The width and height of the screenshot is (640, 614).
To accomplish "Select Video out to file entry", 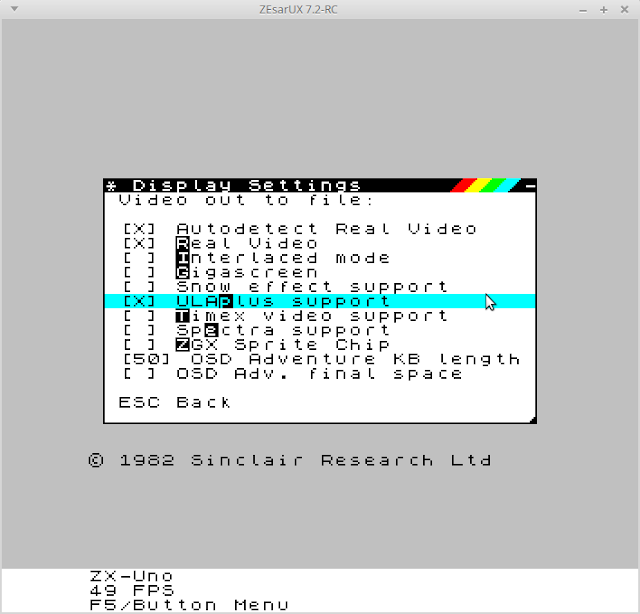I will tap(246, 200).
